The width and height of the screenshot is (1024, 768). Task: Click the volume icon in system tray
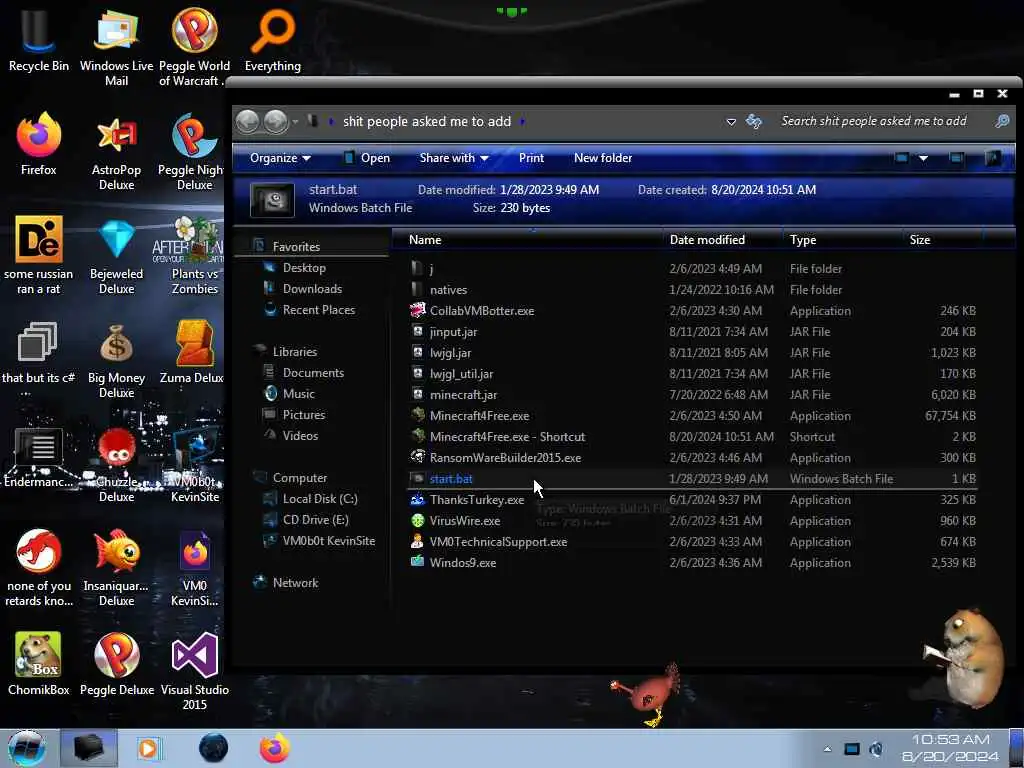(876, 749)
